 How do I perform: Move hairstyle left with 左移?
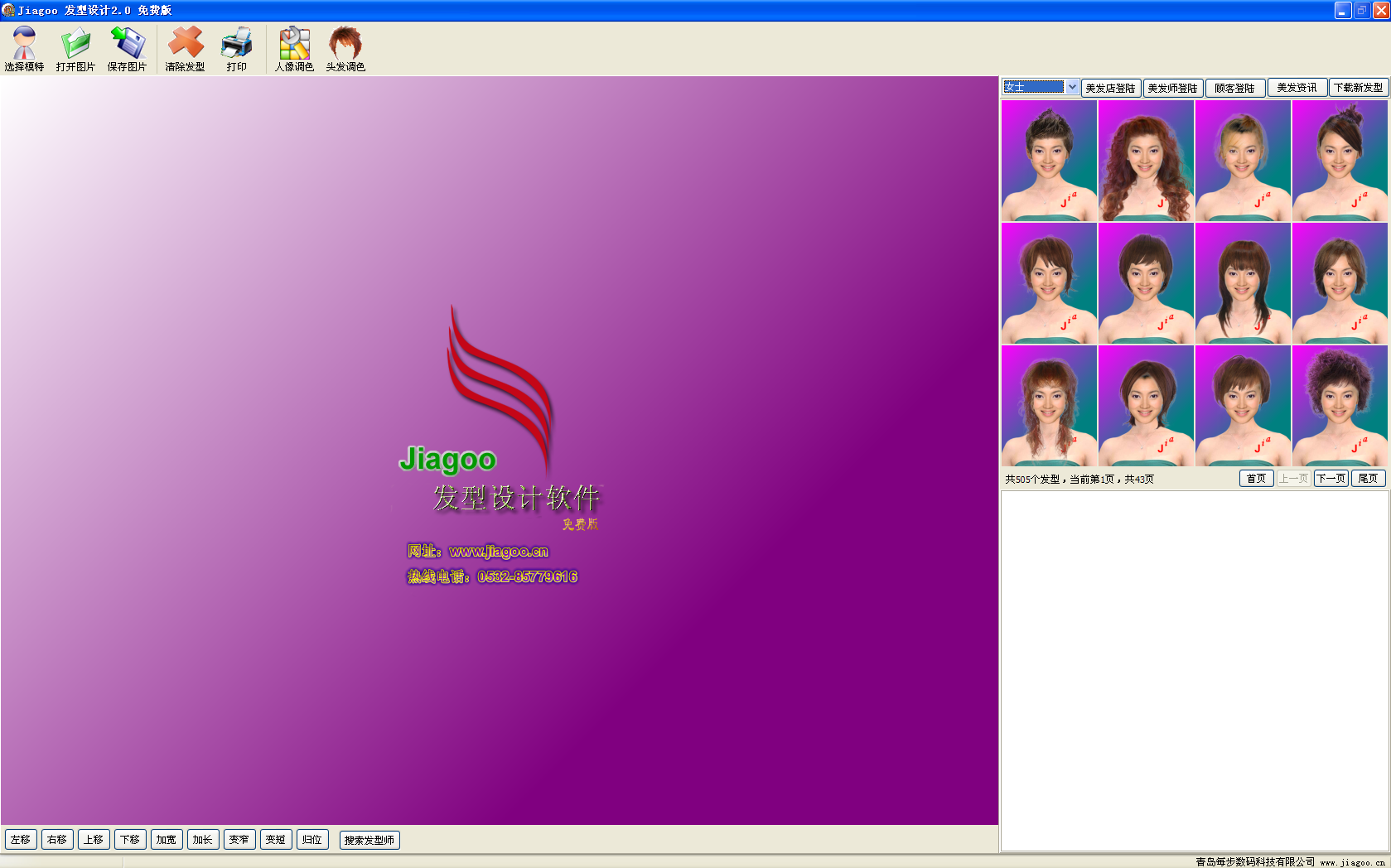point(21,840)
